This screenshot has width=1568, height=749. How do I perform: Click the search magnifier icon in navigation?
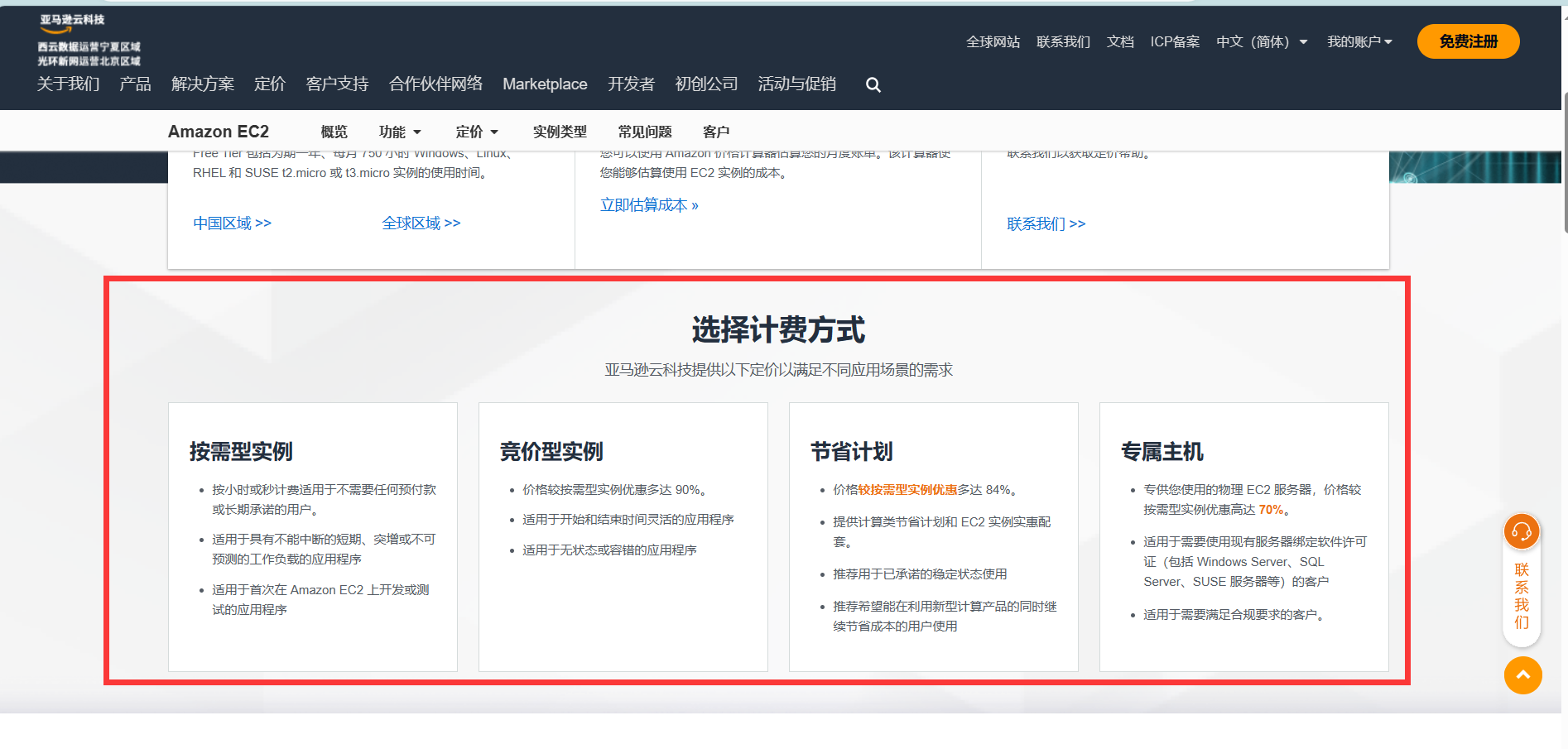873,84
